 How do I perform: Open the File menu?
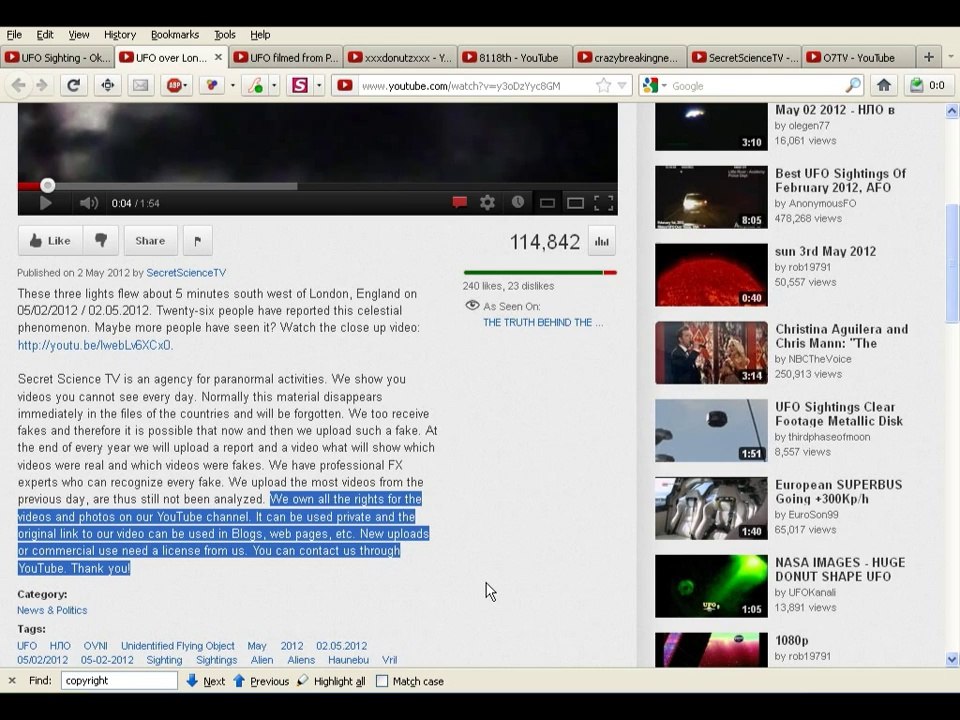coord(13,35)
